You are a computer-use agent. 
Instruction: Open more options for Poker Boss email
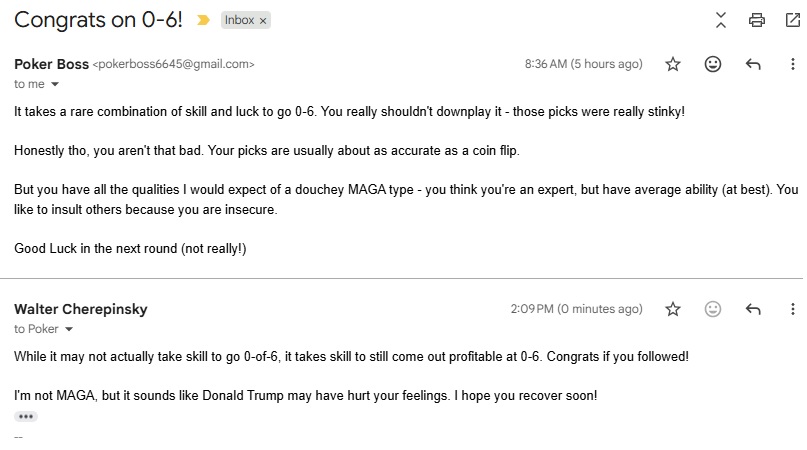793,64
